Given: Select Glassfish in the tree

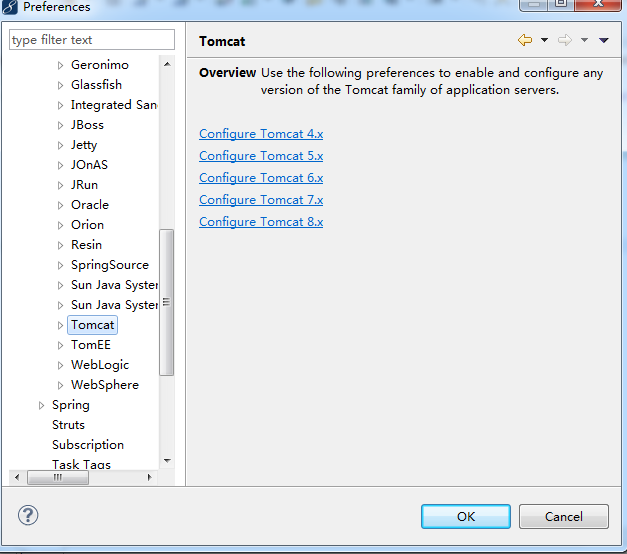Looking at the screenshot, I should tap(96, 85).
